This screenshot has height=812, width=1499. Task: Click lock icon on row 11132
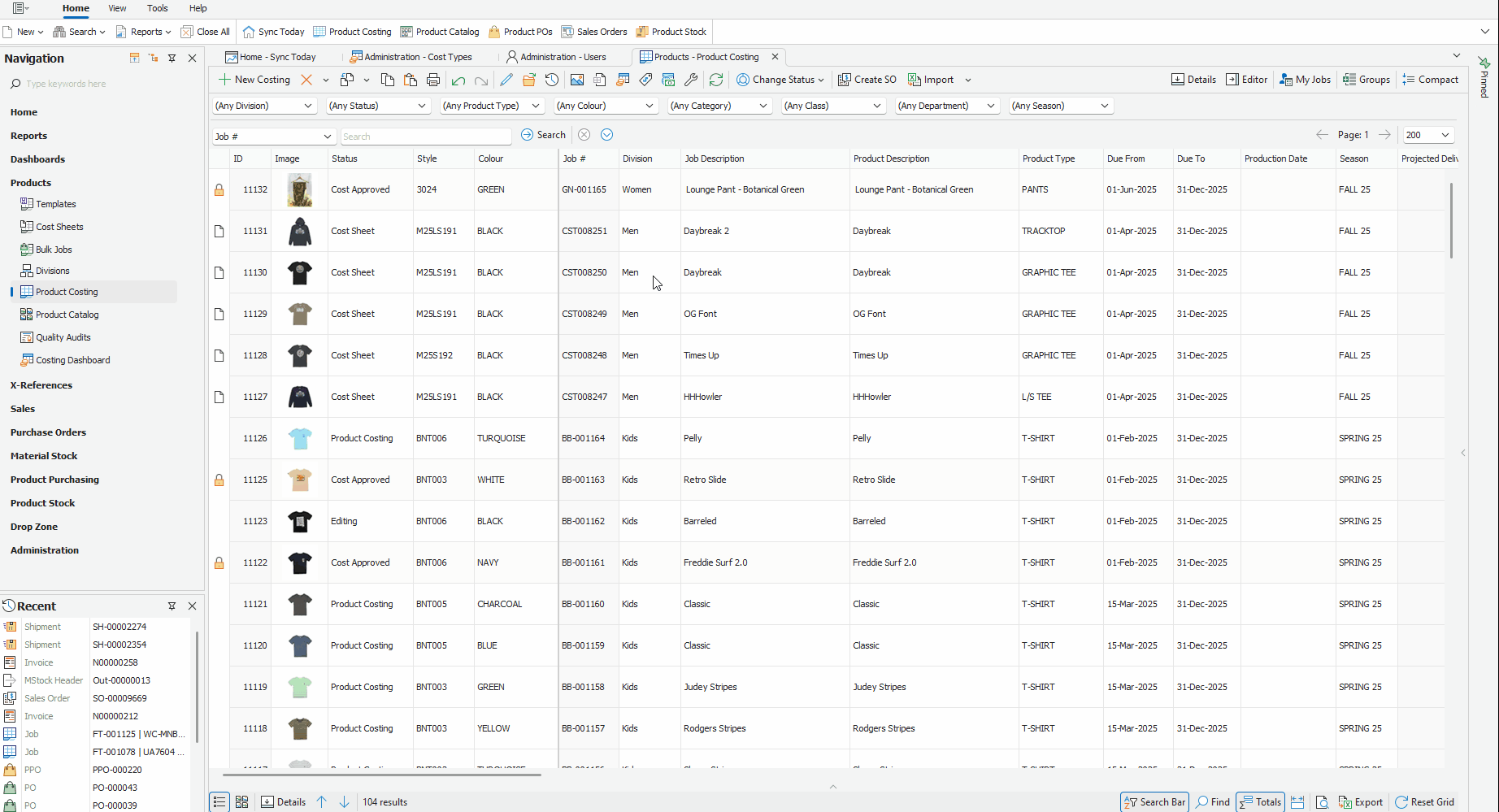pyautogui.click(x=219, y=189)
